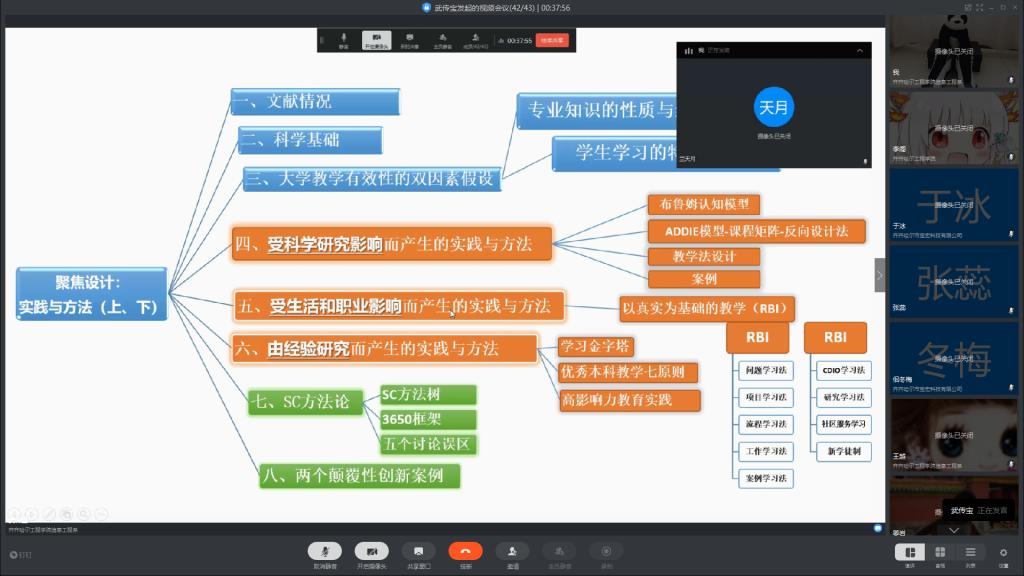This screenshot has width=1024, height=576.
Task: Switch to speaker view layout
Action: [910, 553]
